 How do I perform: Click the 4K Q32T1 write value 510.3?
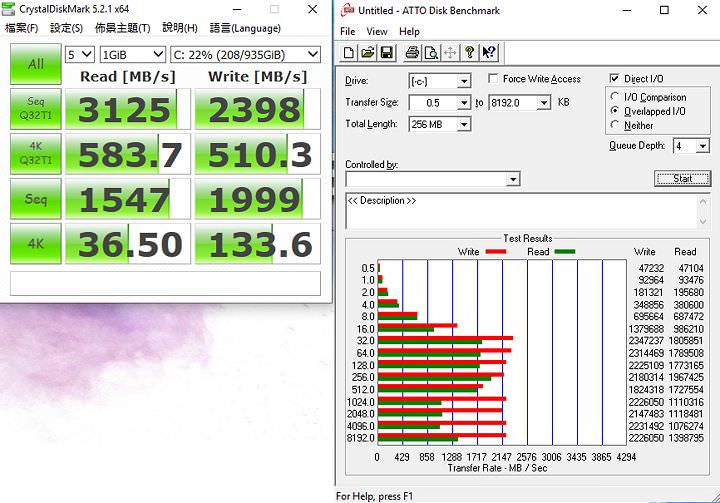pyautogui.click(x=258, y=154)
